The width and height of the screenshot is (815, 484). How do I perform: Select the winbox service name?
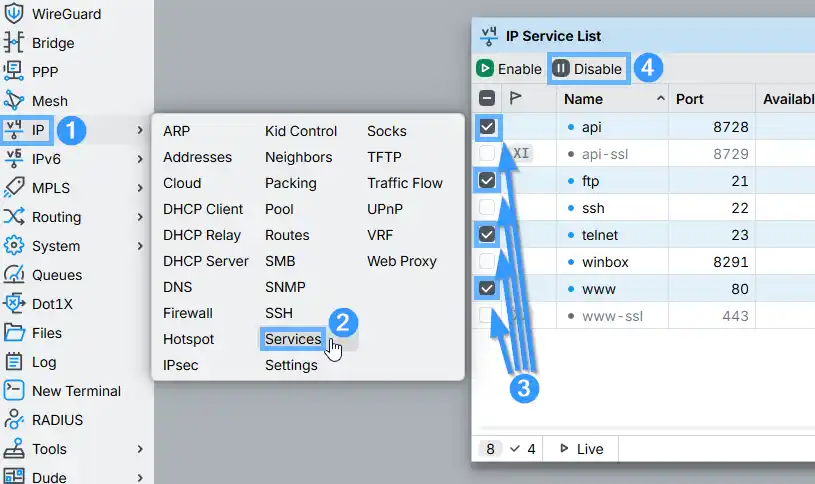[605, 262]
